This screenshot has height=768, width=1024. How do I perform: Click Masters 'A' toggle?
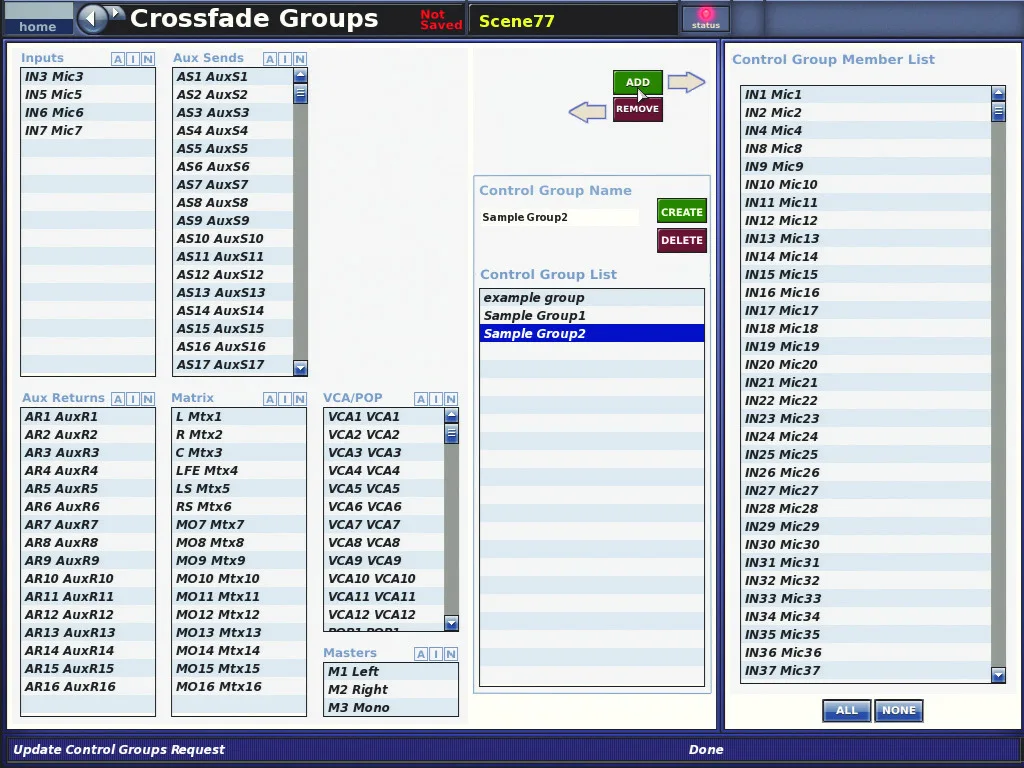tap(421, 654)
